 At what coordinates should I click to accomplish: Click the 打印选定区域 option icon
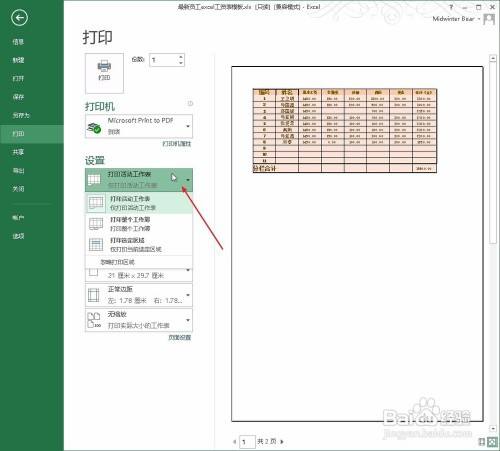96,245
